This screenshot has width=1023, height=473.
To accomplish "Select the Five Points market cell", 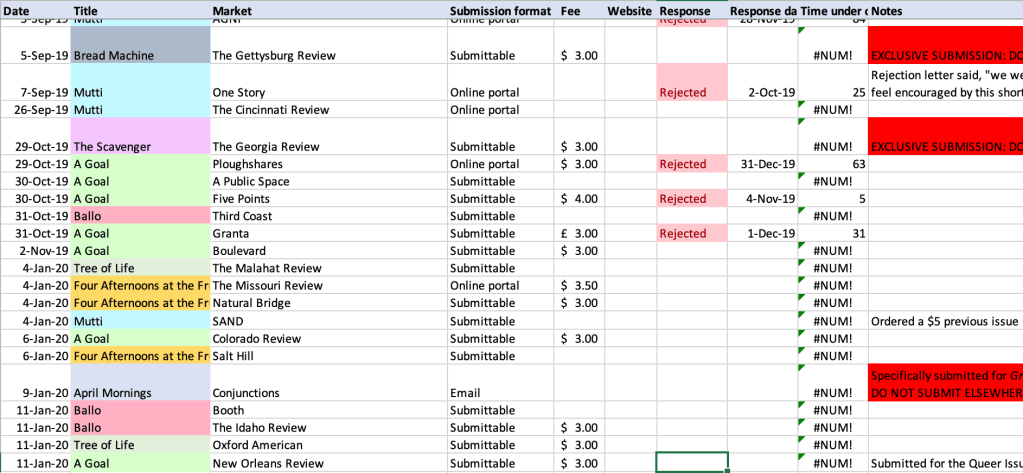I will (329, 198).
